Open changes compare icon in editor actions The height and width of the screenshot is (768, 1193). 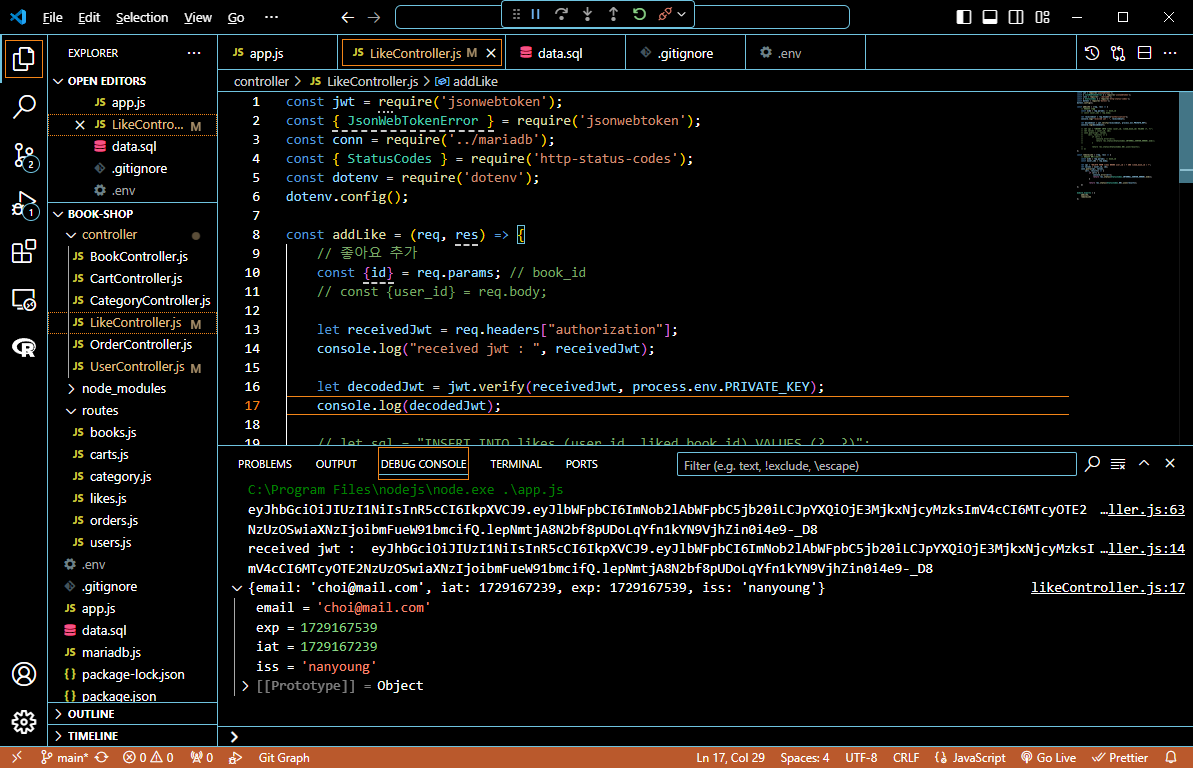1118,53
